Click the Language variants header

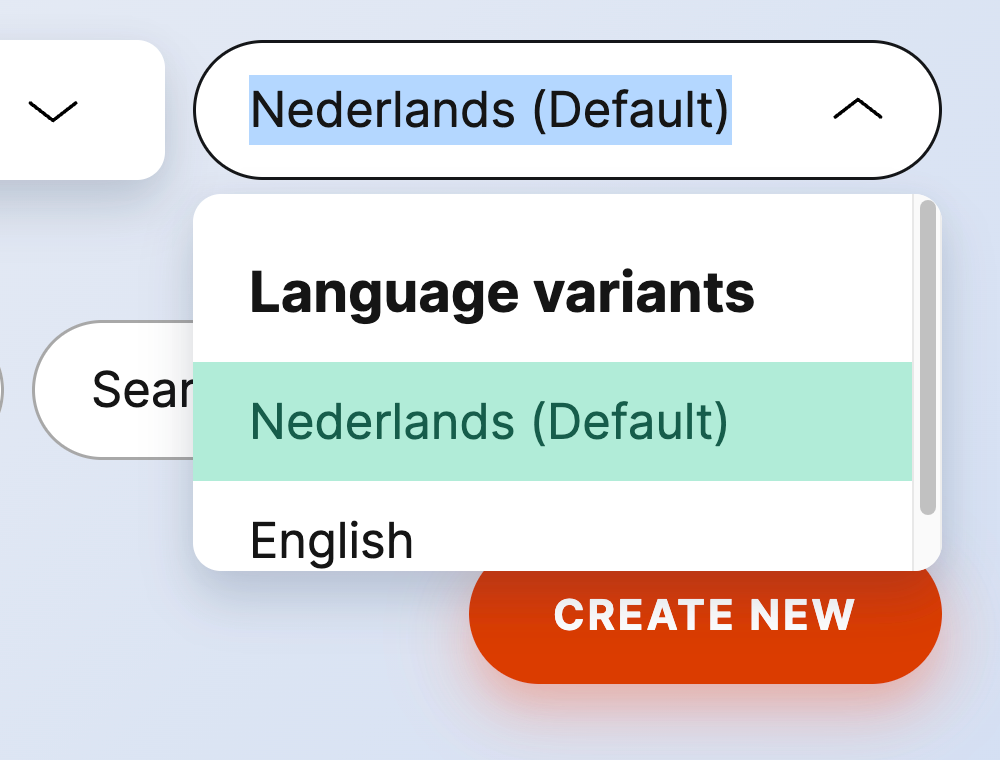[503, 291]
